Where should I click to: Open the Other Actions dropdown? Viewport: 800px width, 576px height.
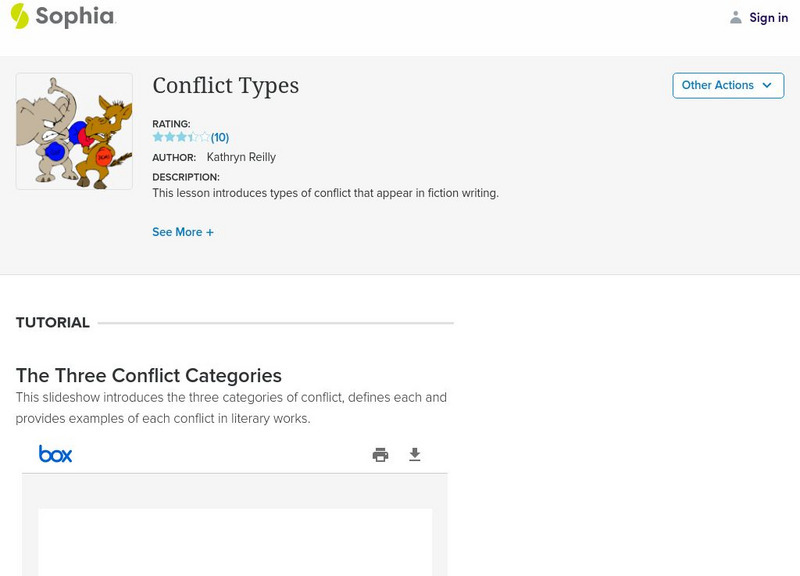point(728,85)
